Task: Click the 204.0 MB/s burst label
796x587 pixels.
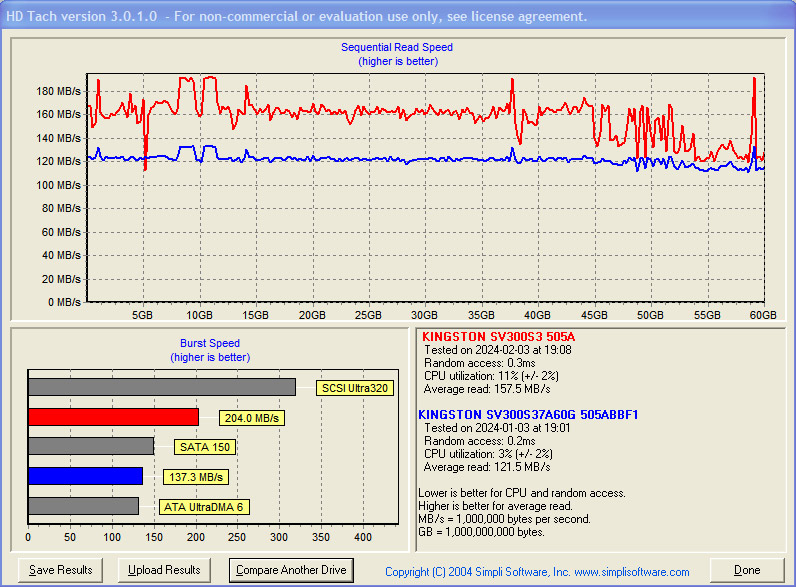Action: 239,418
